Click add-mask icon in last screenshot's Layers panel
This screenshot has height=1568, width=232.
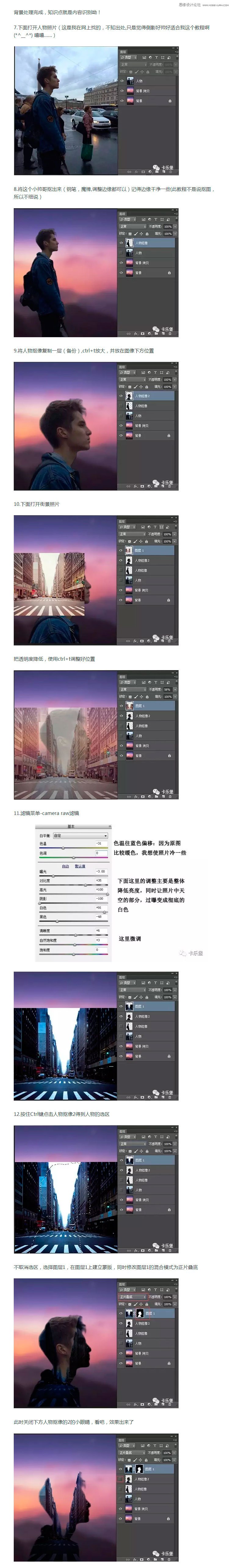[142, 1559]
